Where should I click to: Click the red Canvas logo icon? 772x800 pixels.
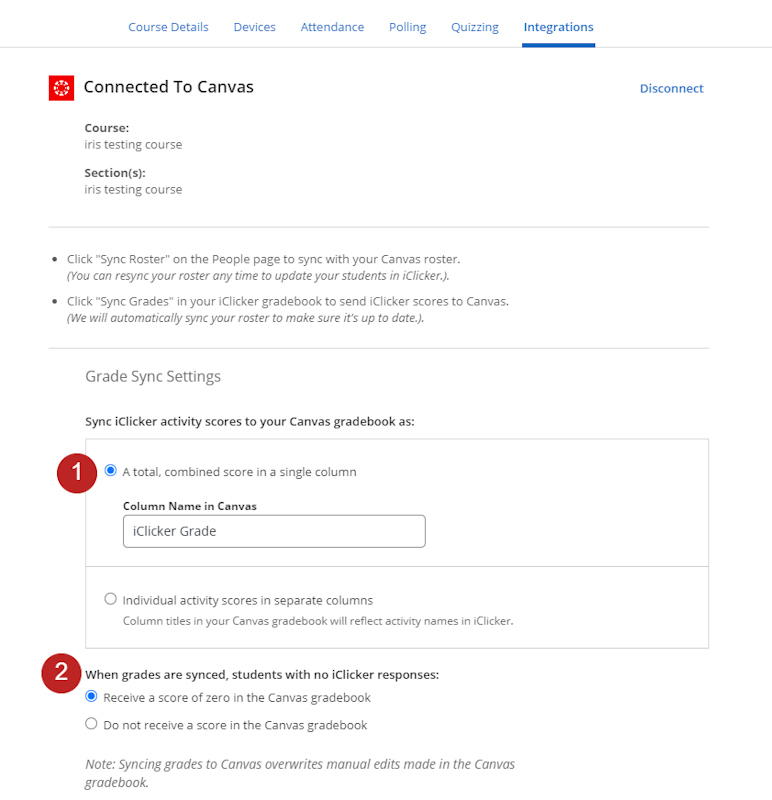tap(61, 88)
